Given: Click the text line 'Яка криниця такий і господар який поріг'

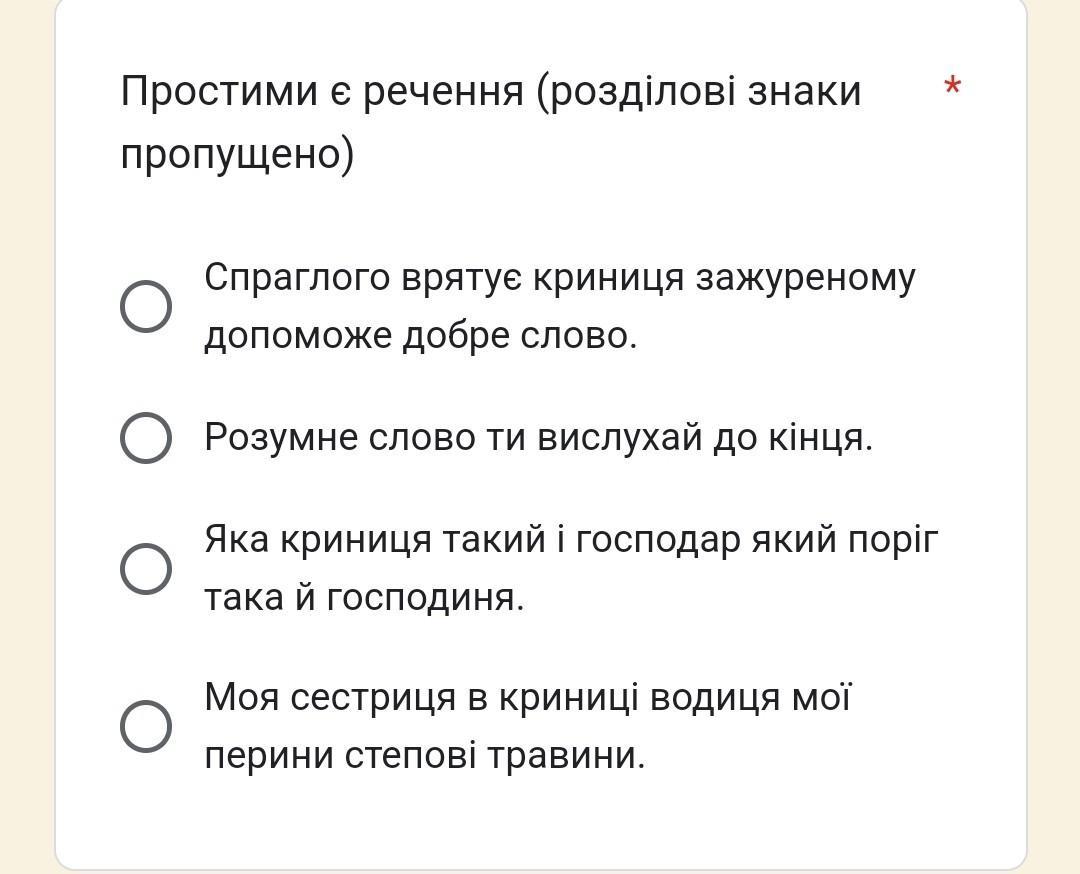Looking at the screenshot, I should [571, 539].
